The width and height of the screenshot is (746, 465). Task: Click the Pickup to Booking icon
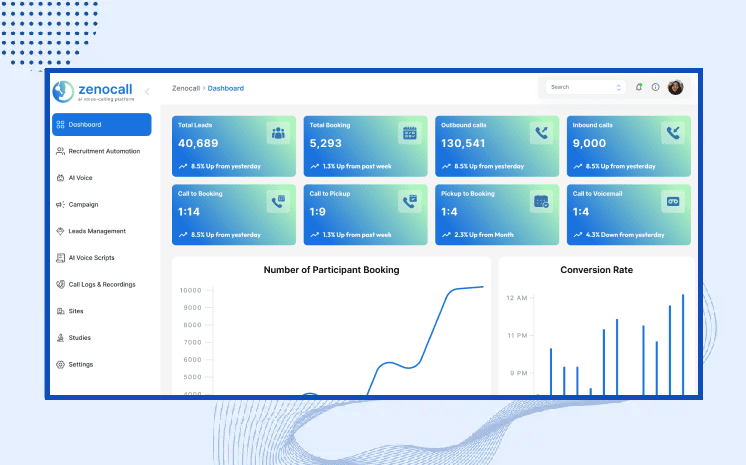click(541, 201)
